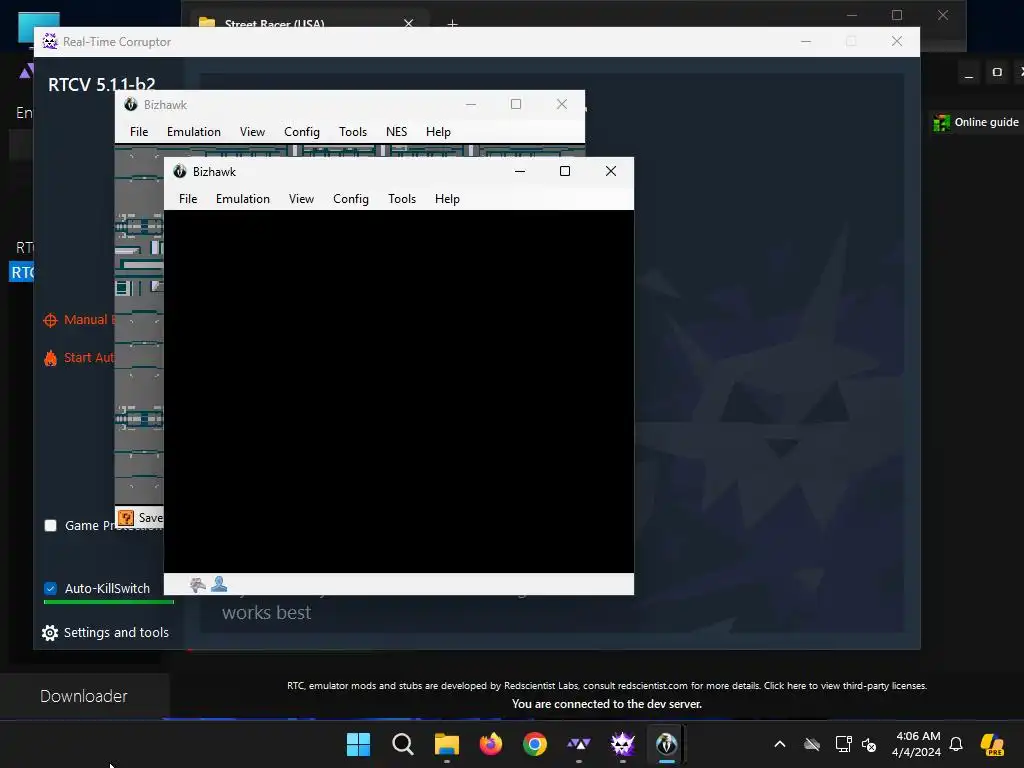Open Help menu in background Bizhawk window
Viewport: 1024px width, 768px height.
pos(438,132)
